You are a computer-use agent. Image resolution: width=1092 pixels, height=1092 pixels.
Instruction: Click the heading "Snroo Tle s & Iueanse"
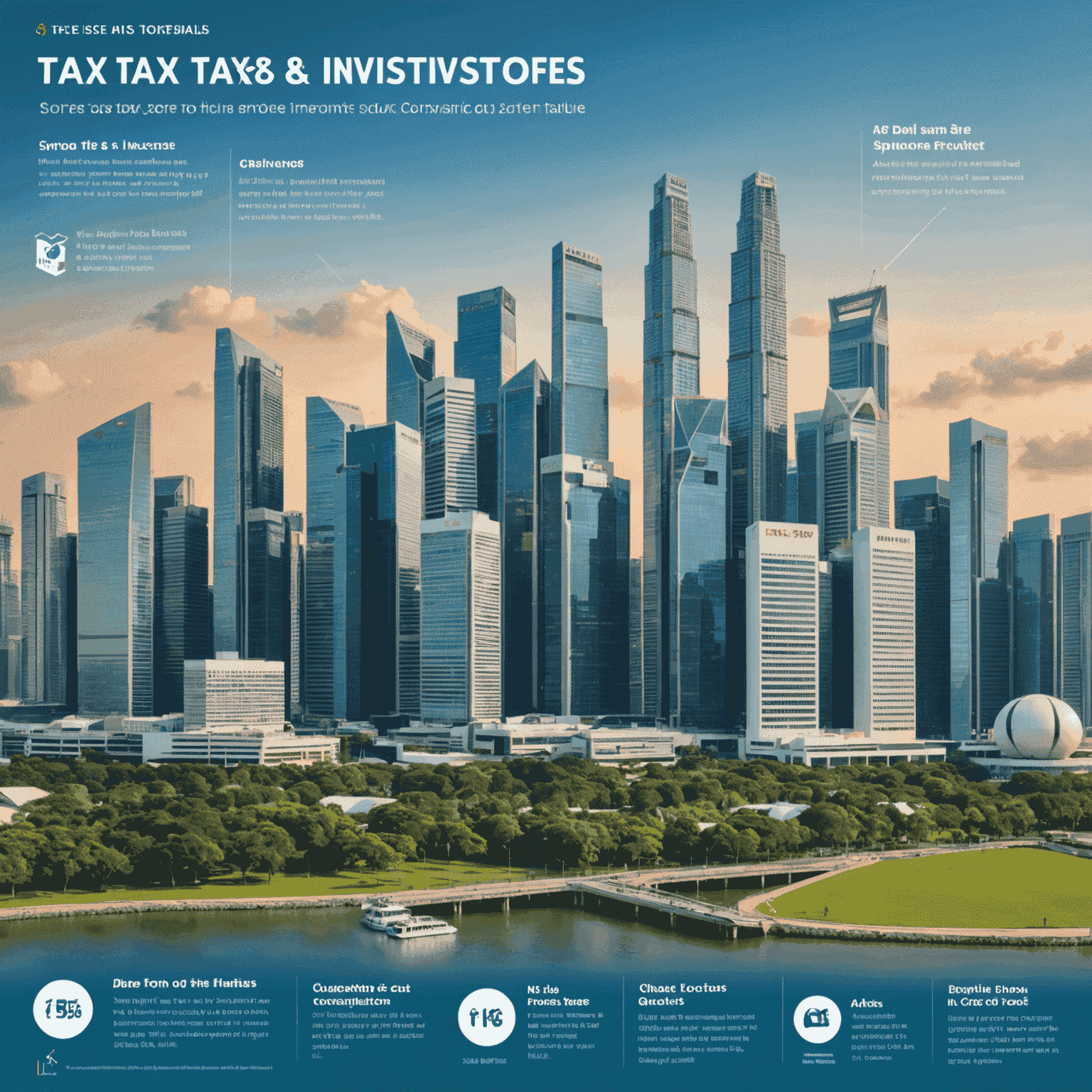tap(107, 145)
